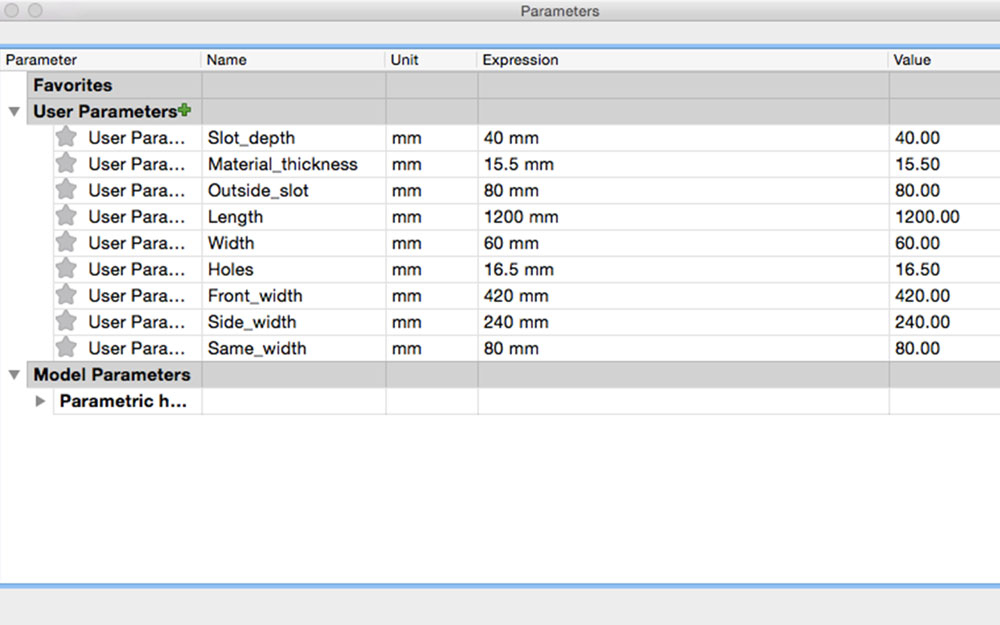Click the Name column header
Image resolution: width=1000 pixels, height=625 pixels.
pos(227,60)
